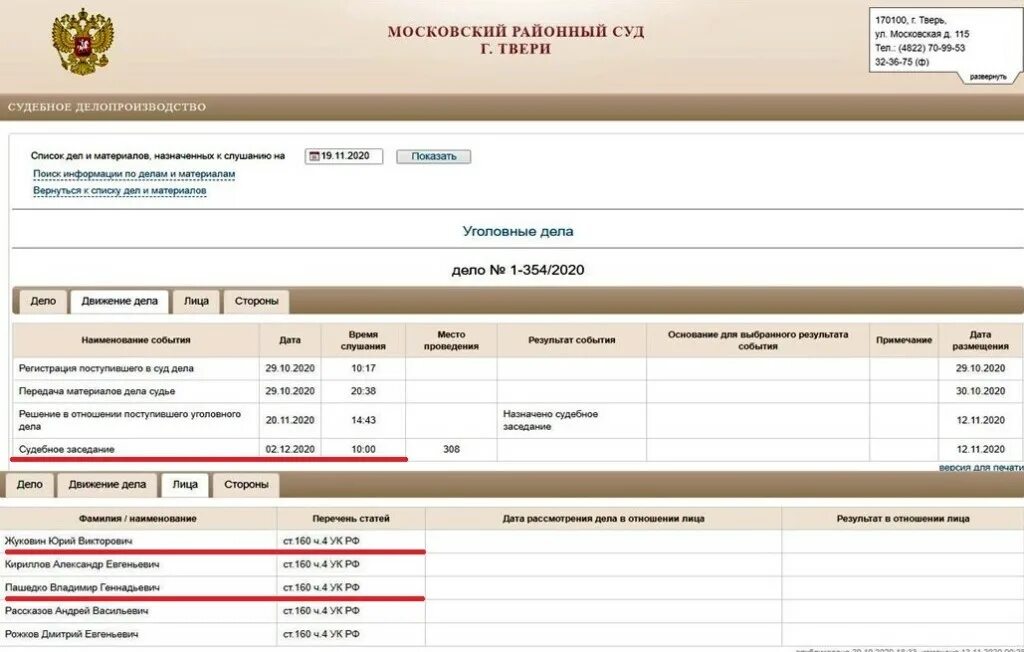Click article ст.160 ч.4 for Рожков
The image size is (1024, 652).
coord(321,634)
